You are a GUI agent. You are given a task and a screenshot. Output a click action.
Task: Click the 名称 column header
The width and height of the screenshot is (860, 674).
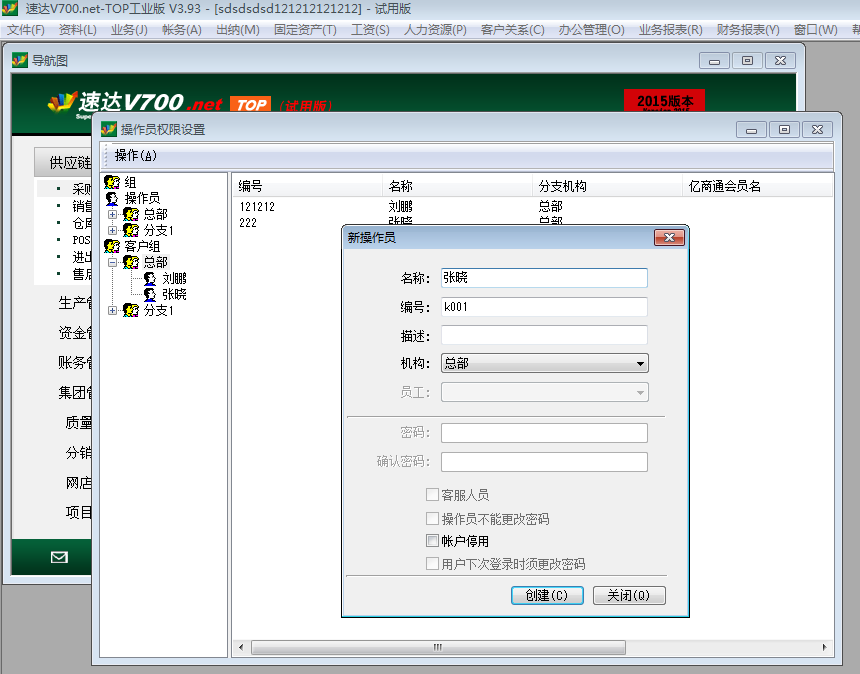click(x=457, y=186)
